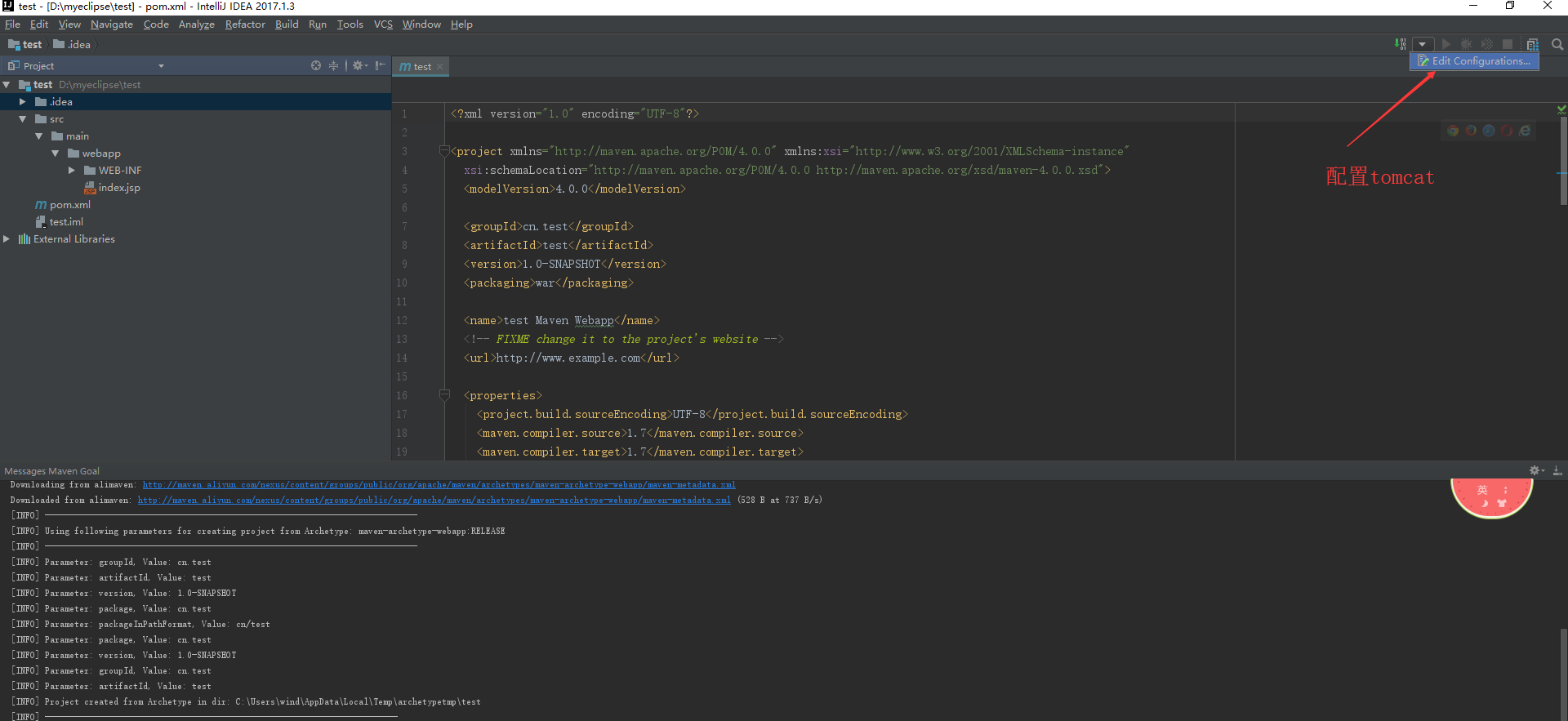Click the Messages Maven Goal panel title

point(52,471)
